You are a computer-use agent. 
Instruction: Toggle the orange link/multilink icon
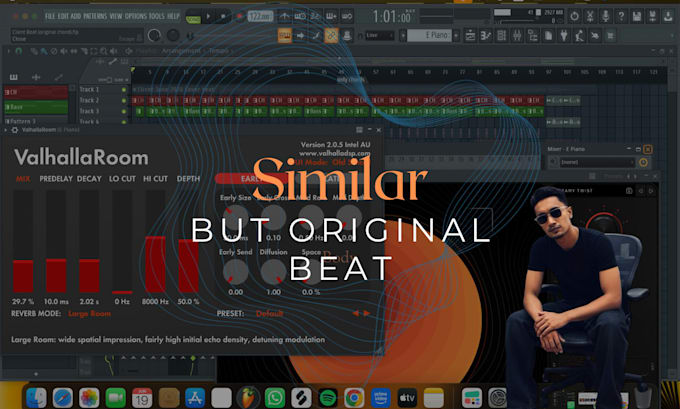pos(331,36)
